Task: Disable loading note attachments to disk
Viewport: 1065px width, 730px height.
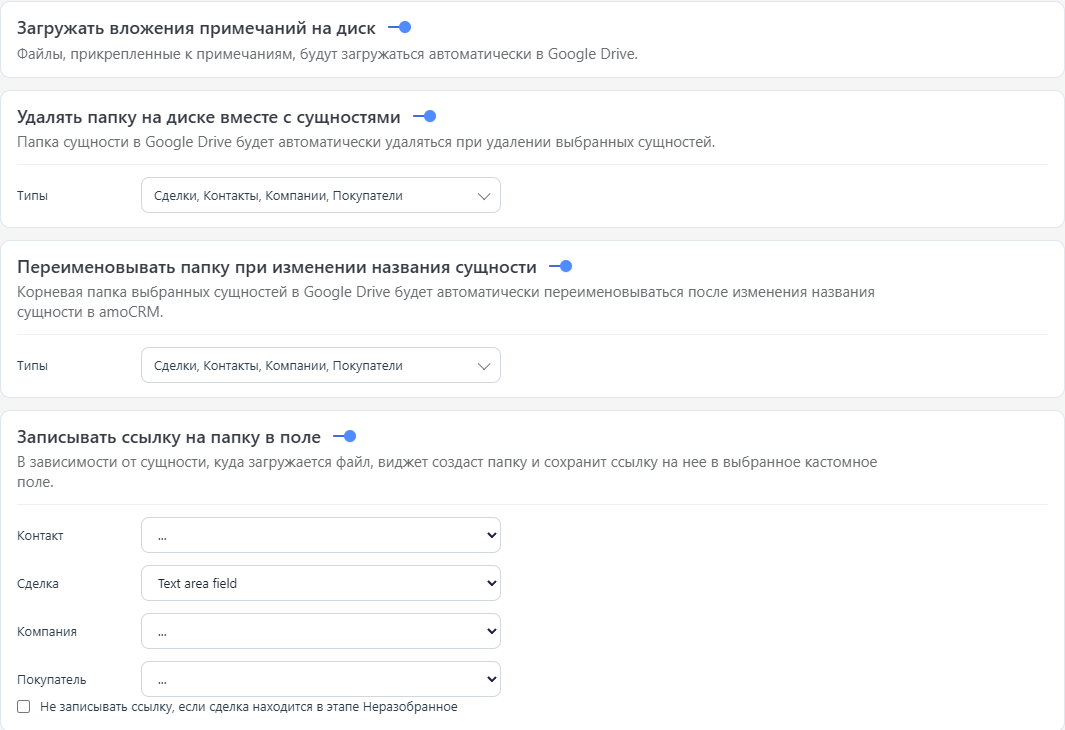Action: coord(403,27)
